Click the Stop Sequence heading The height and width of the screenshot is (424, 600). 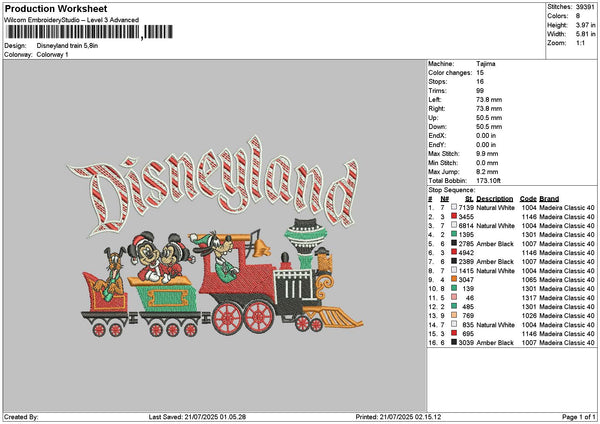452,190
